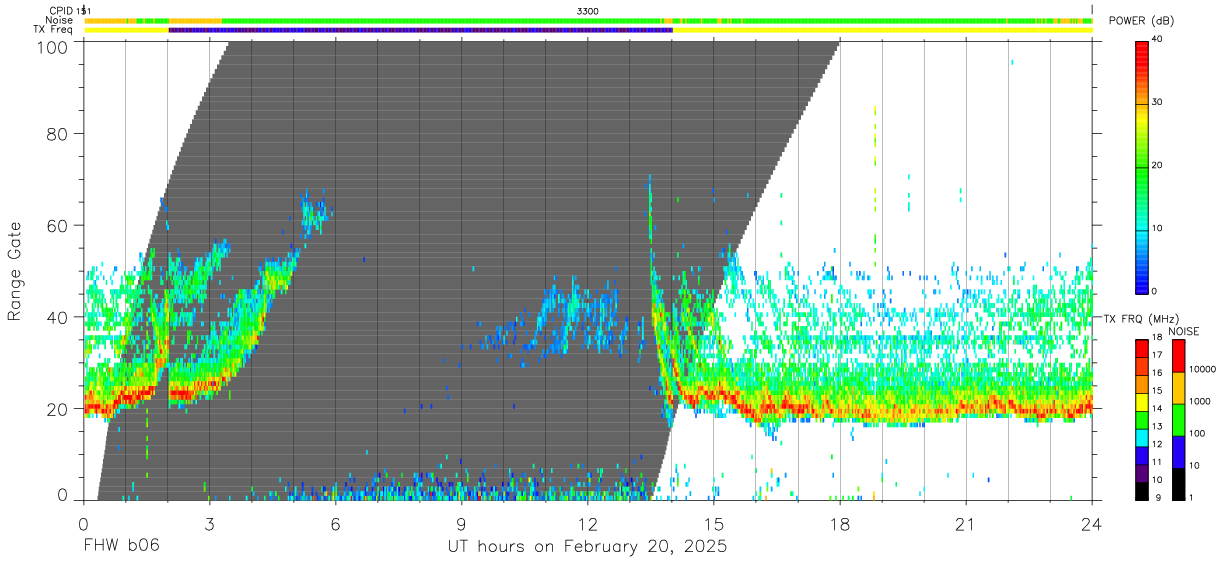Image resolution: width=1228 pixels, height=567 pixels.
Task: Click the 'NOISE' legend title
Action: [1183, 331]
